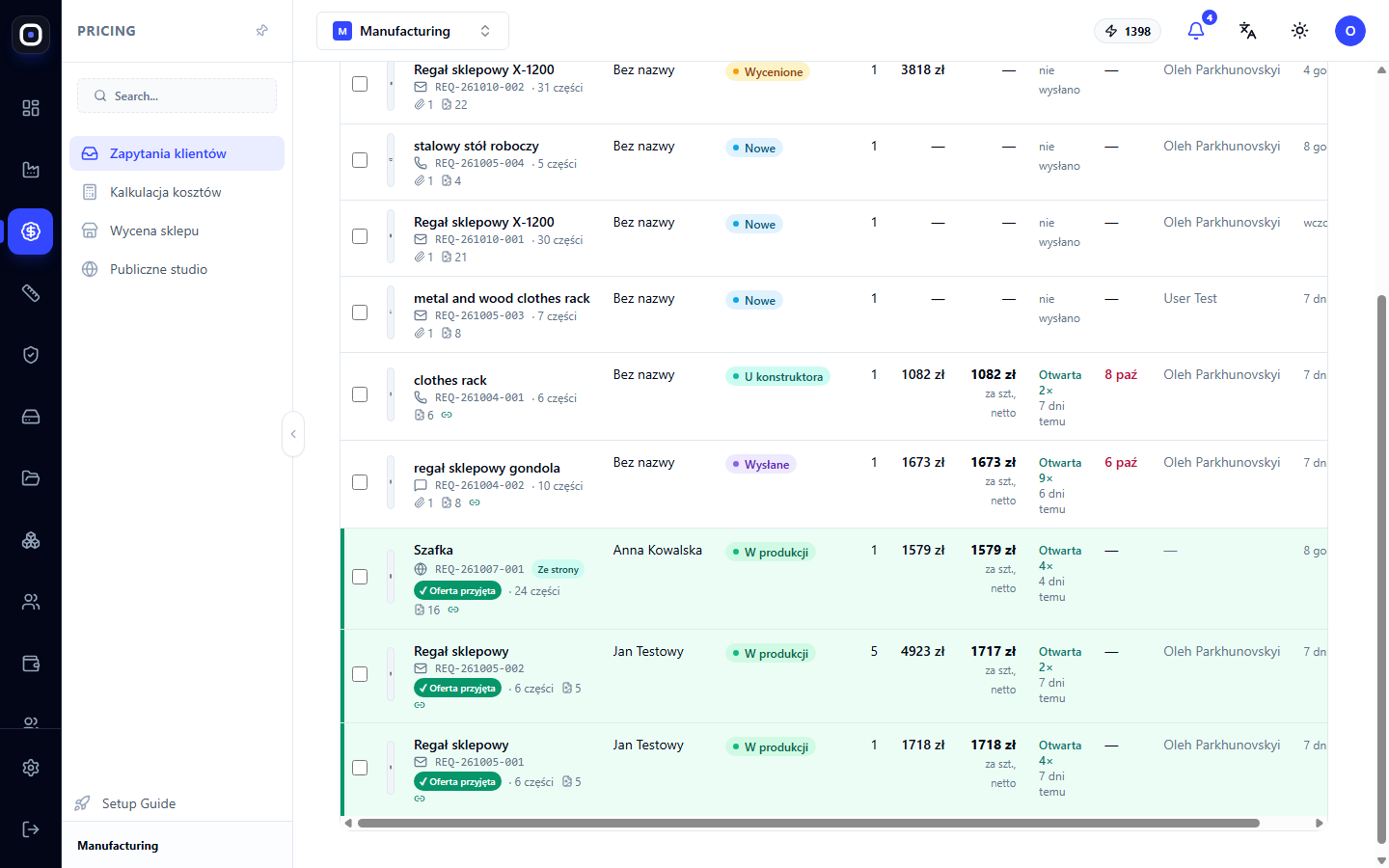The height and width of the screenshot is (868, 1389).
Task: Click the Wysłane status badge
Action: (761, 465)
